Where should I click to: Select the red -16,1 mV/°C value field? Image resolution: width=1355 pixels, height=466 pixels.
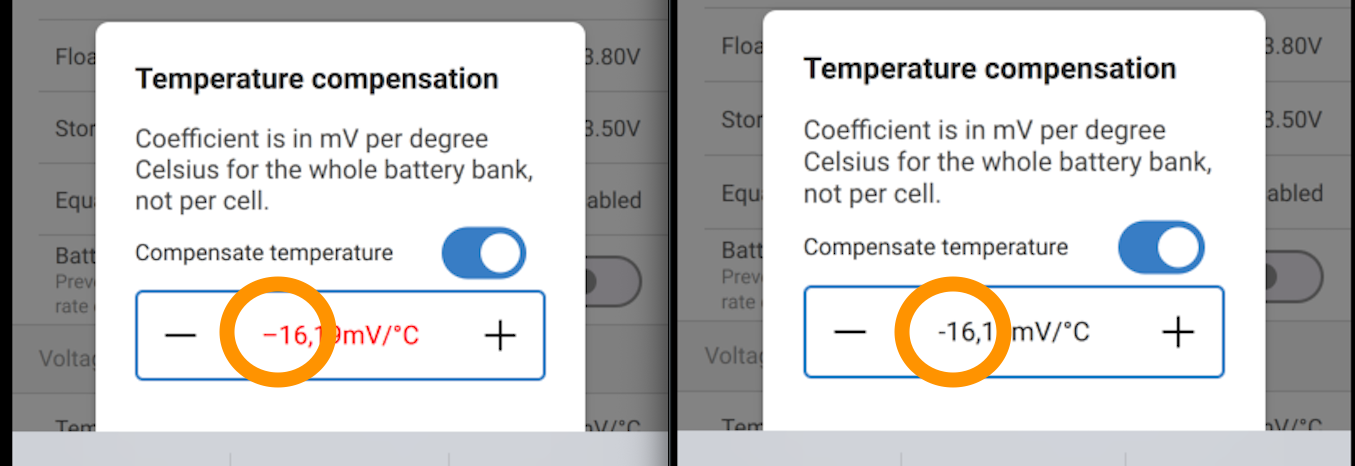[x=340, y=336]
